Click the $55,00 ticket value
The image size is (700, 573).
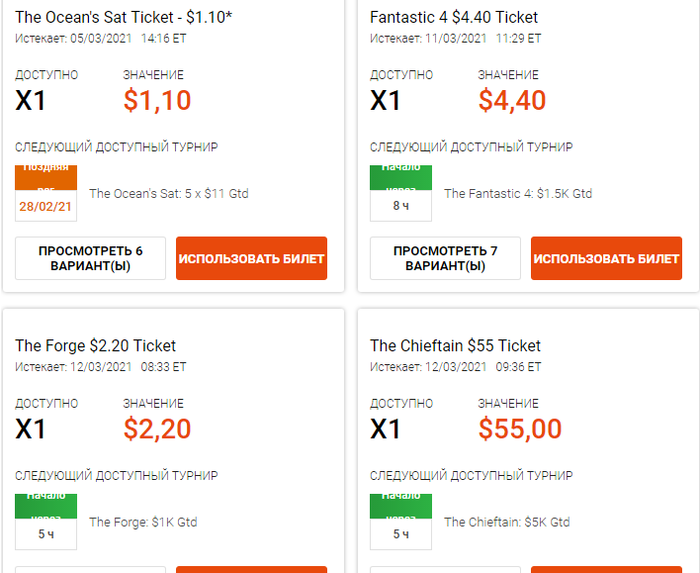click(520, 429)
